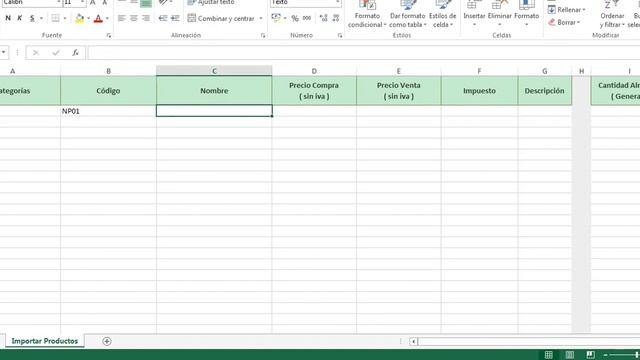Toggle underline (S) formatting
640x360 pixels.
point(32,18)
